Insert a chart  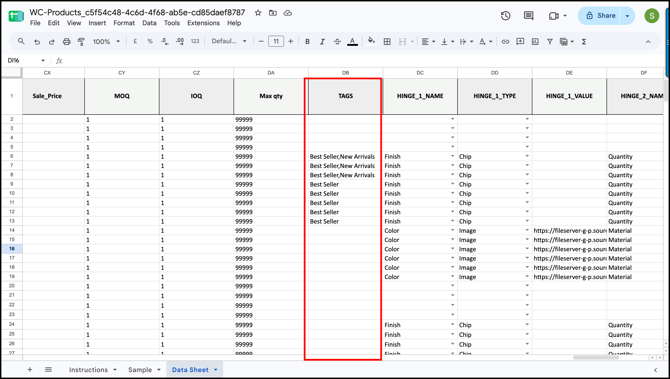535,41
